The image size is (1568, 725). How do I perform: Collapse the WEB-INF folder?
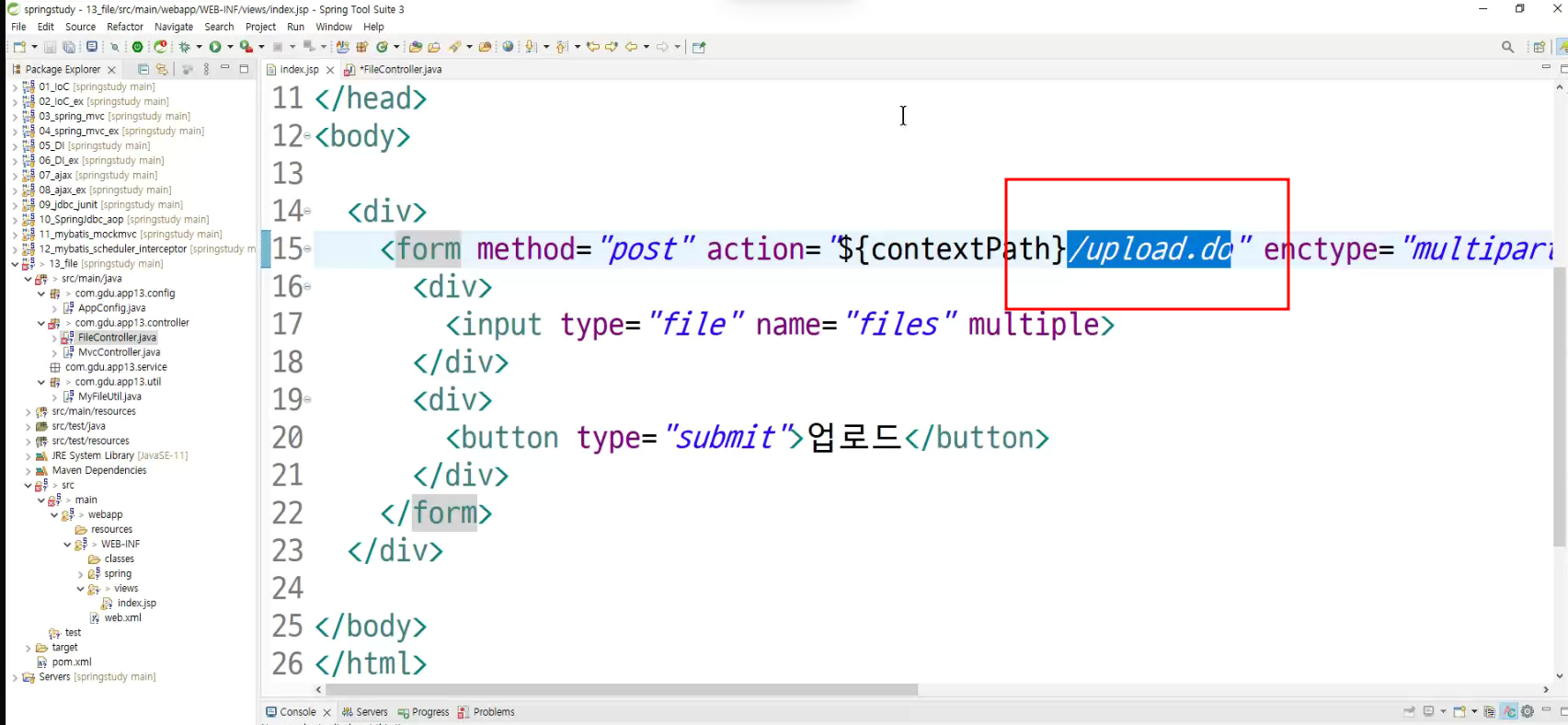(67, 544)
